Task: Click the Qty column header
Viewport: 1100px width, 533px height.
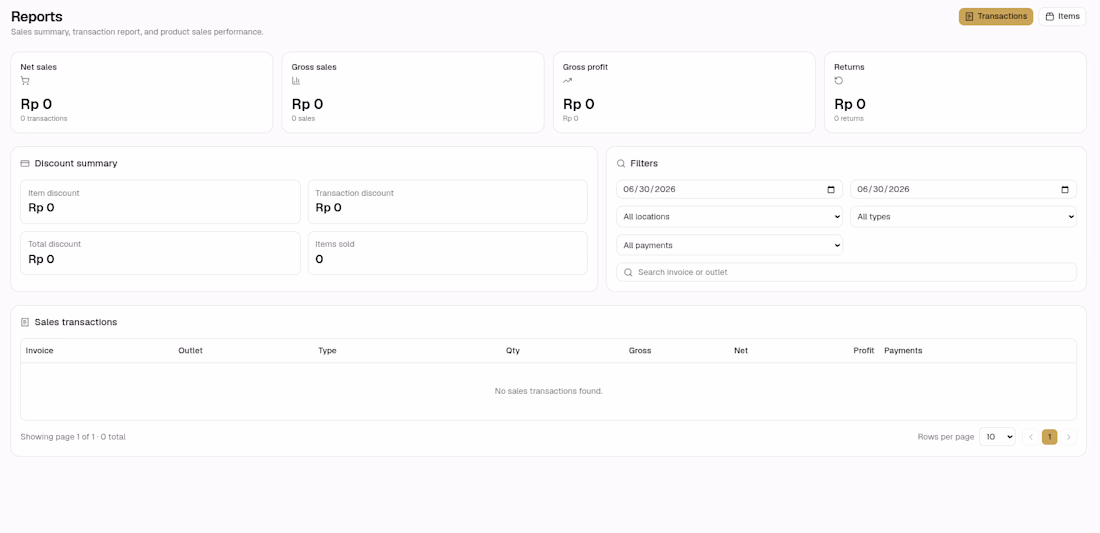Action: click(513, 351)
